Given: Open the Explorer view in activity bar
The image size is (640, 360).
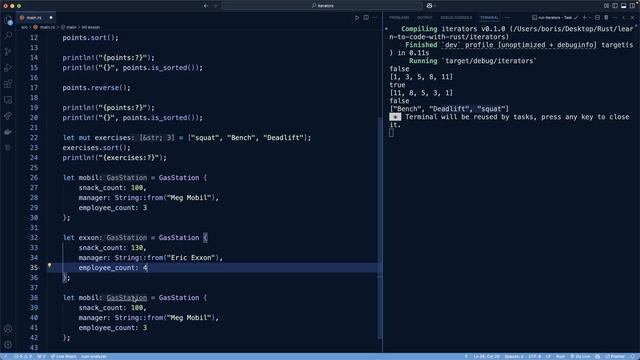Looking at the screenshot, I should click(8, 20).
